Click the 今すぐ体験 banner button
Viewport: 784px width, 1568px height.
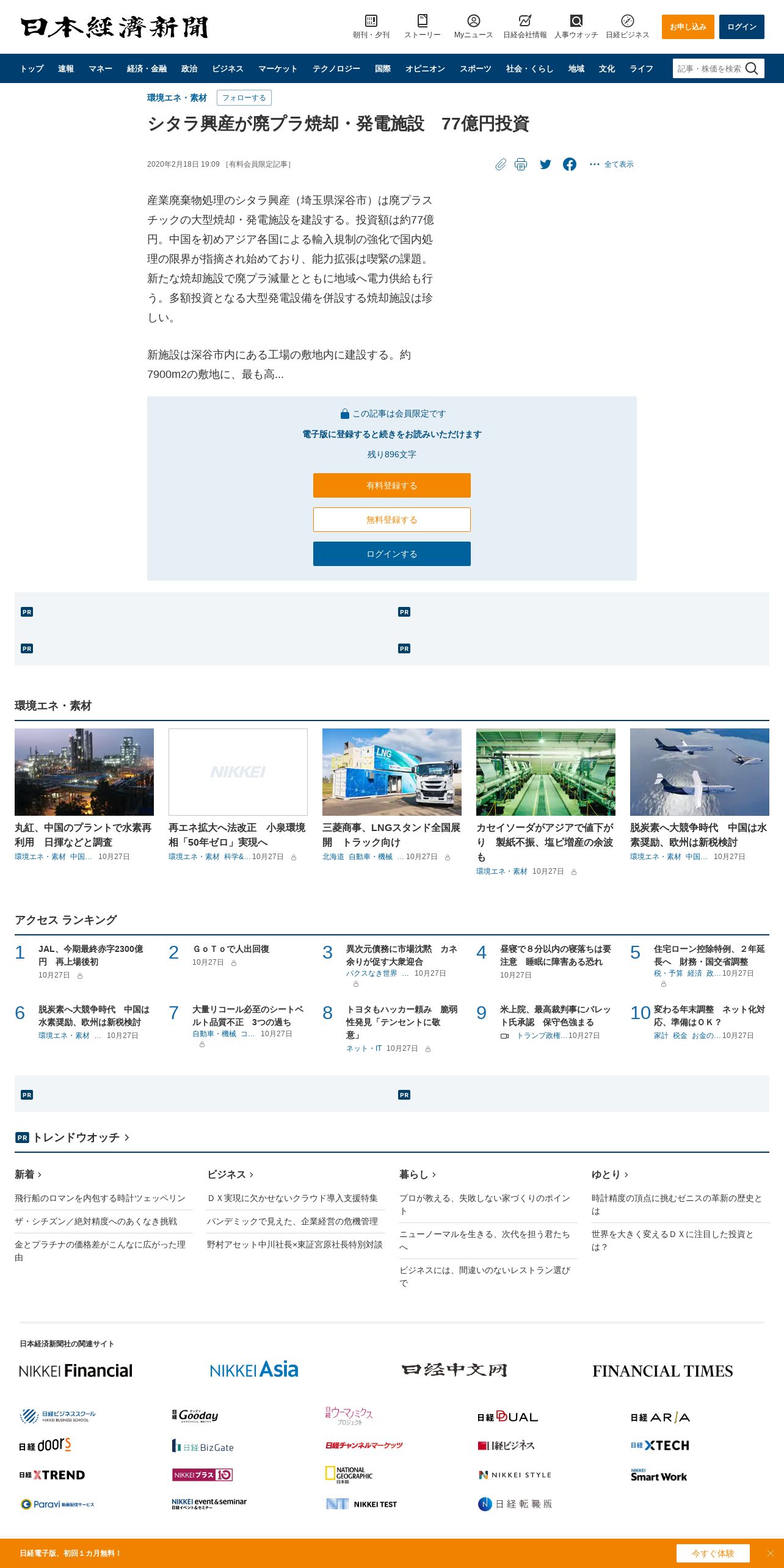713,1553
